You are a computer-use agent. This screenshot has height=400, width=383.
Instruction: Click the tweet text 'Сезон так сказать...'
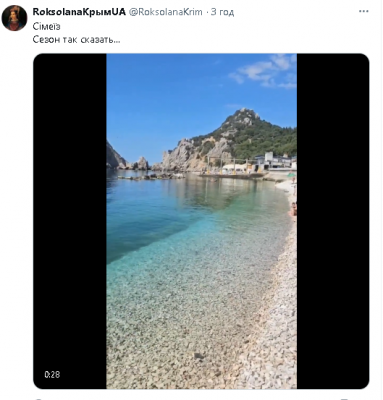(x=76, y=39)
